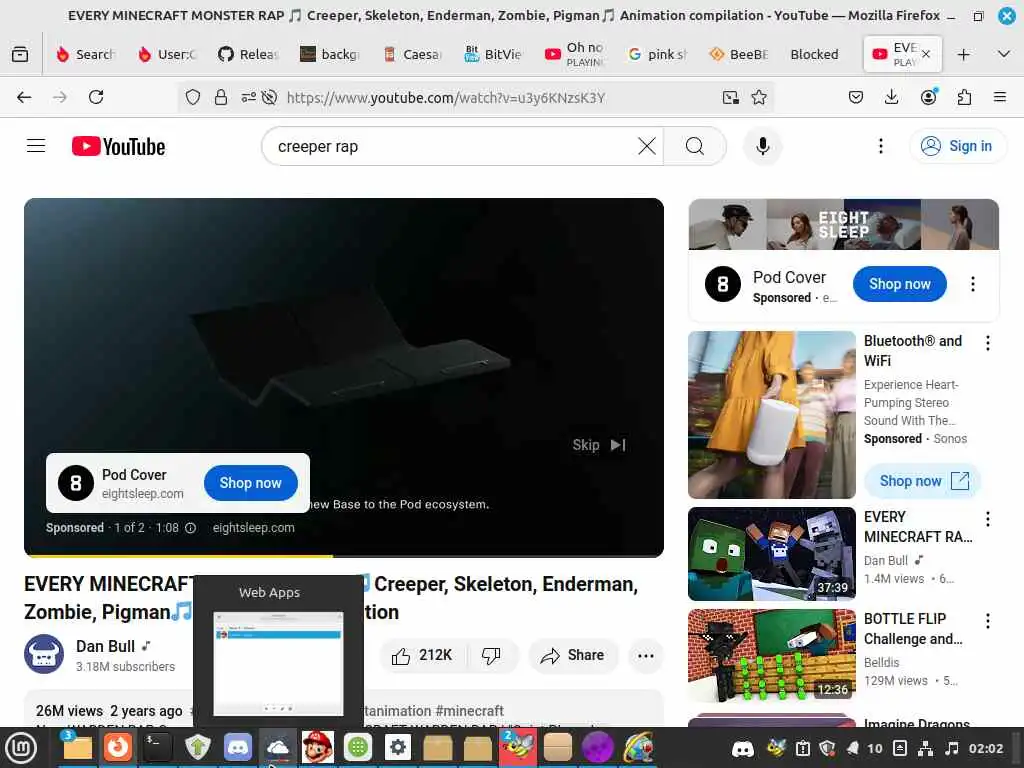This screenshot has height=768, width=1024.
Task: Open Sonos Bluetooth and WiFi ad thumbnail
Action: coord(771,415)
